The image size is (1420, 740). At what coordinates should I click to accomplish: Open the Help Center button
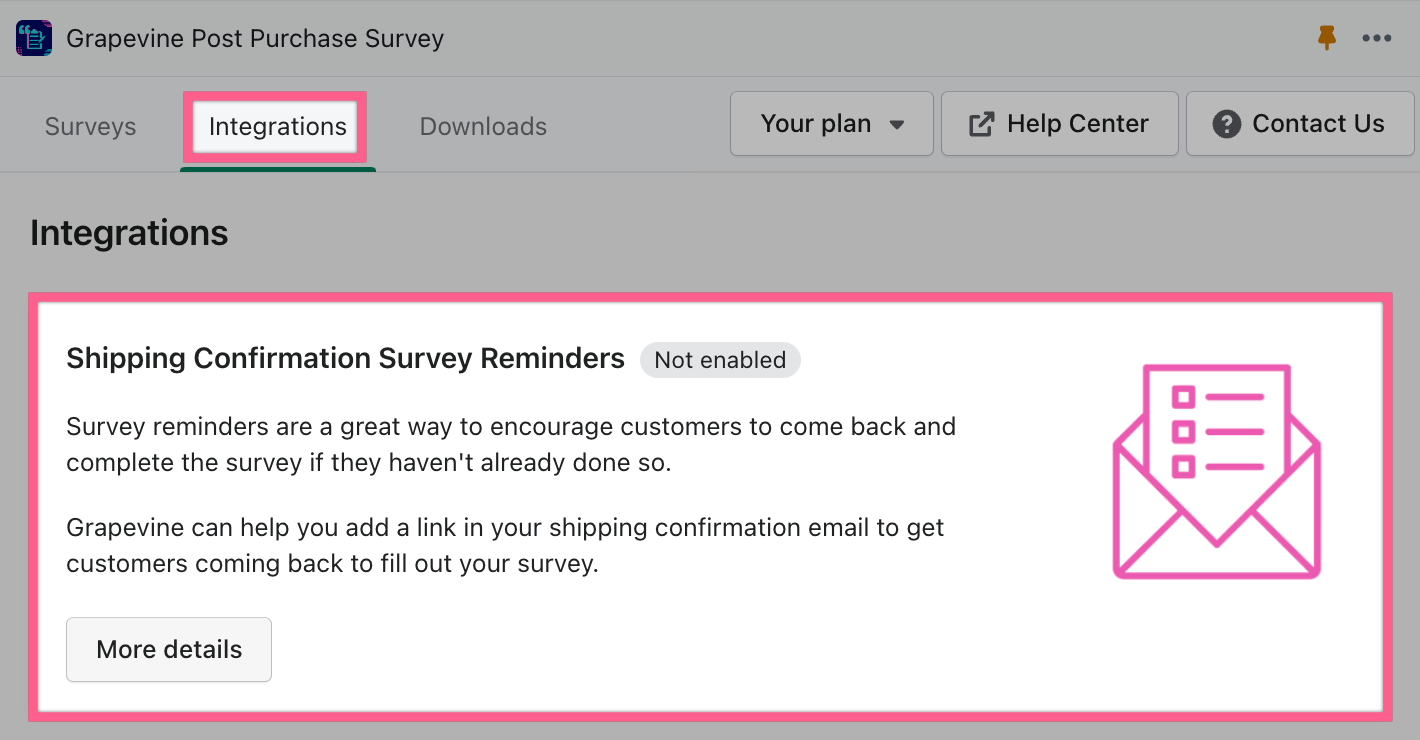(1060, 124)
